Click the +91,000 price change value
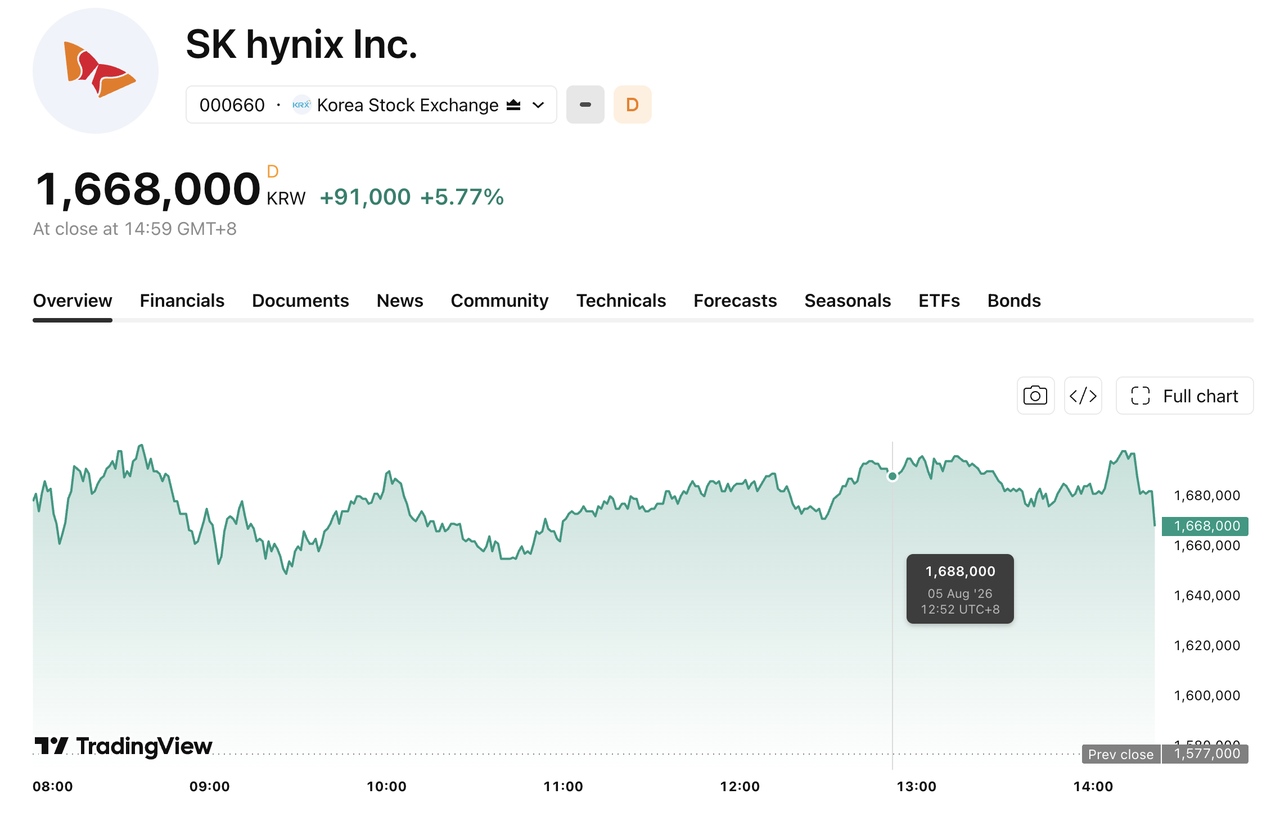Image resolution: width=1280 pixels, height=817 pixels. [365, 197]
